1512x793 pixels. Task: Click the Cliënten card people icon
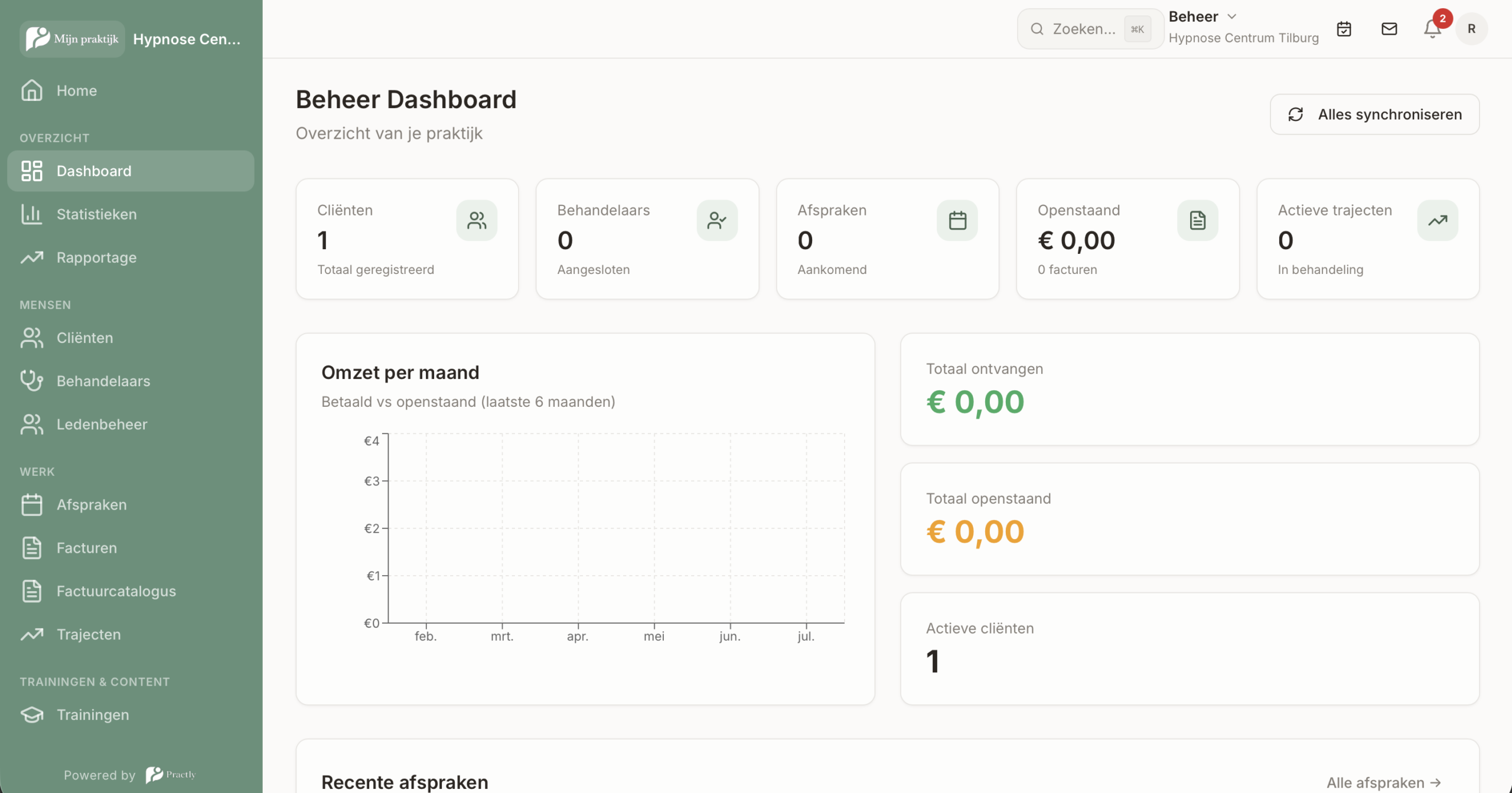click(477, 220)
